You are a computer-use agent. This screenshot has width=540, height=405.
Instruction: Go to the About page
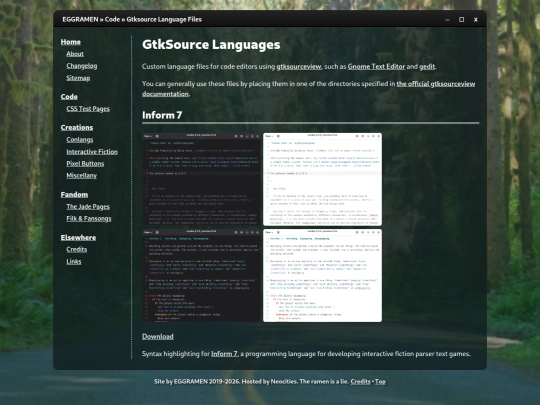point(75,54)
